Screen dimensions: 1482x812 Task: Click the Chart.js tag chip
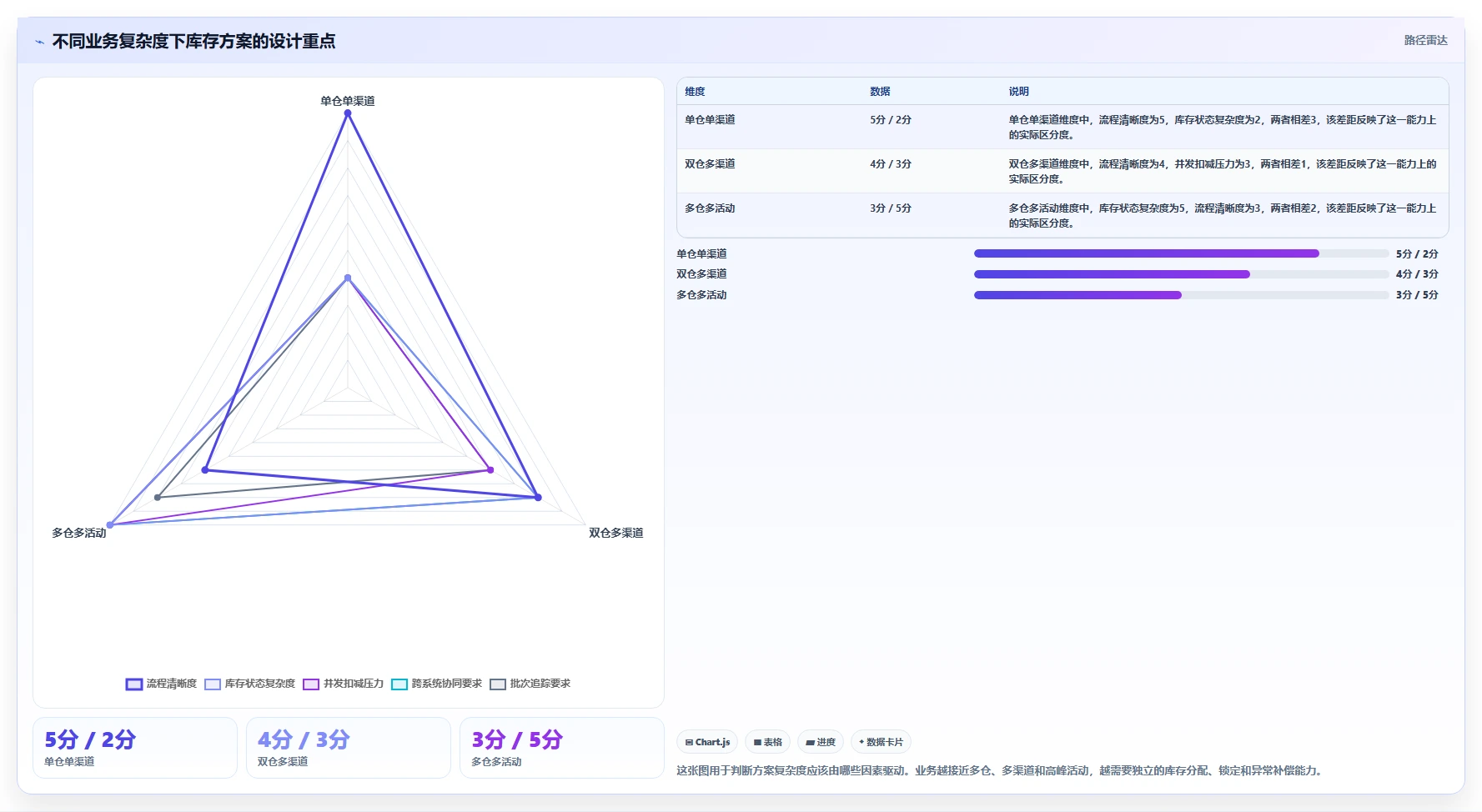point(707,742)
